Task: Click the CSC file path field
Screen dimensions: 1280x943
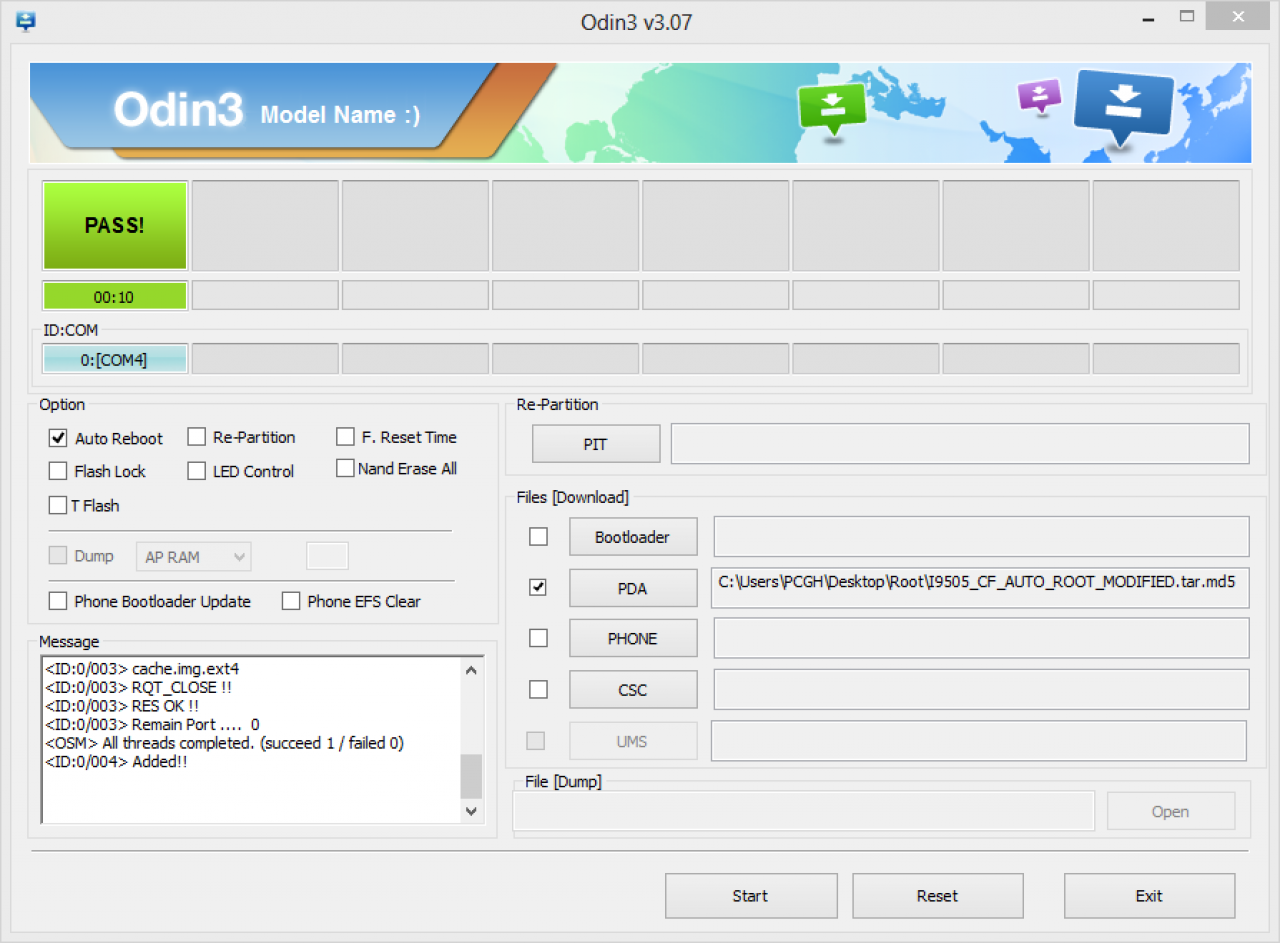Action: [981, 690]
